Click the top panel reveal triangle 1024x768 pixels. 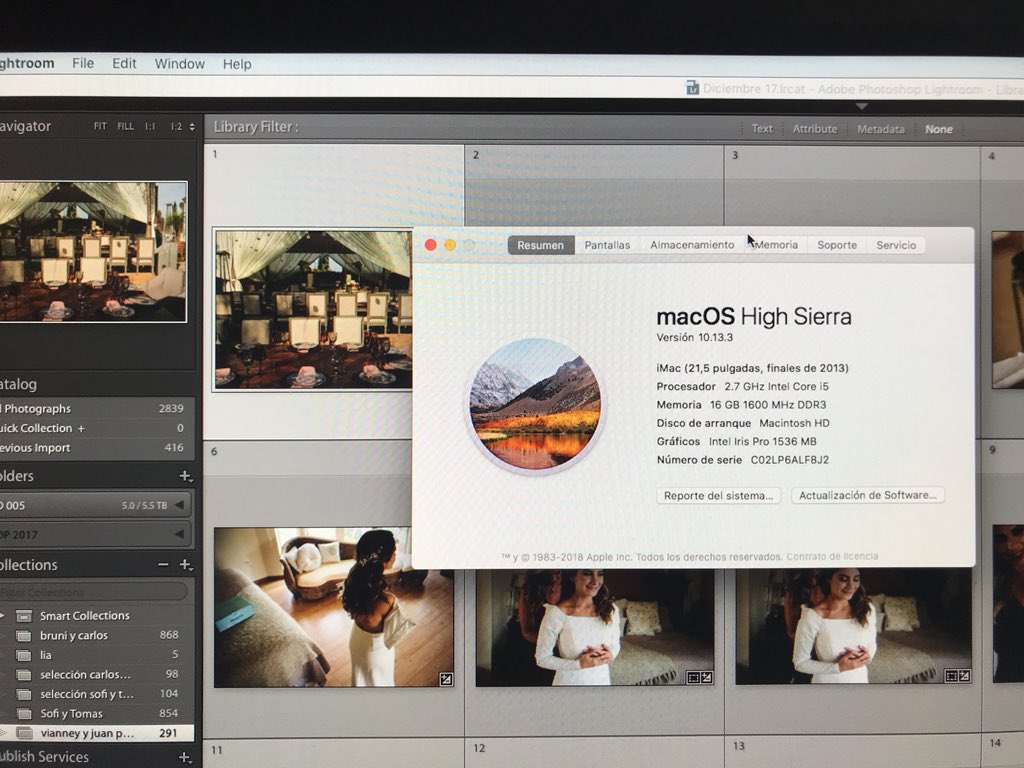[x=861, y=106]
